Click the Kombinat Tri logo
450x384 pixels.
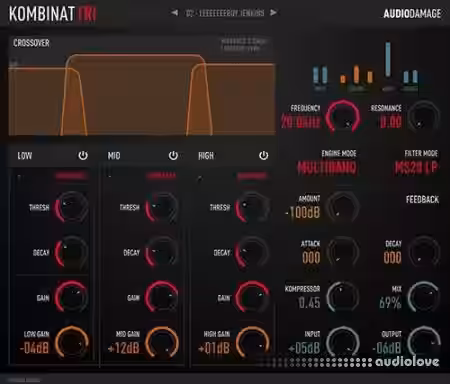click(x=52, y=14)
